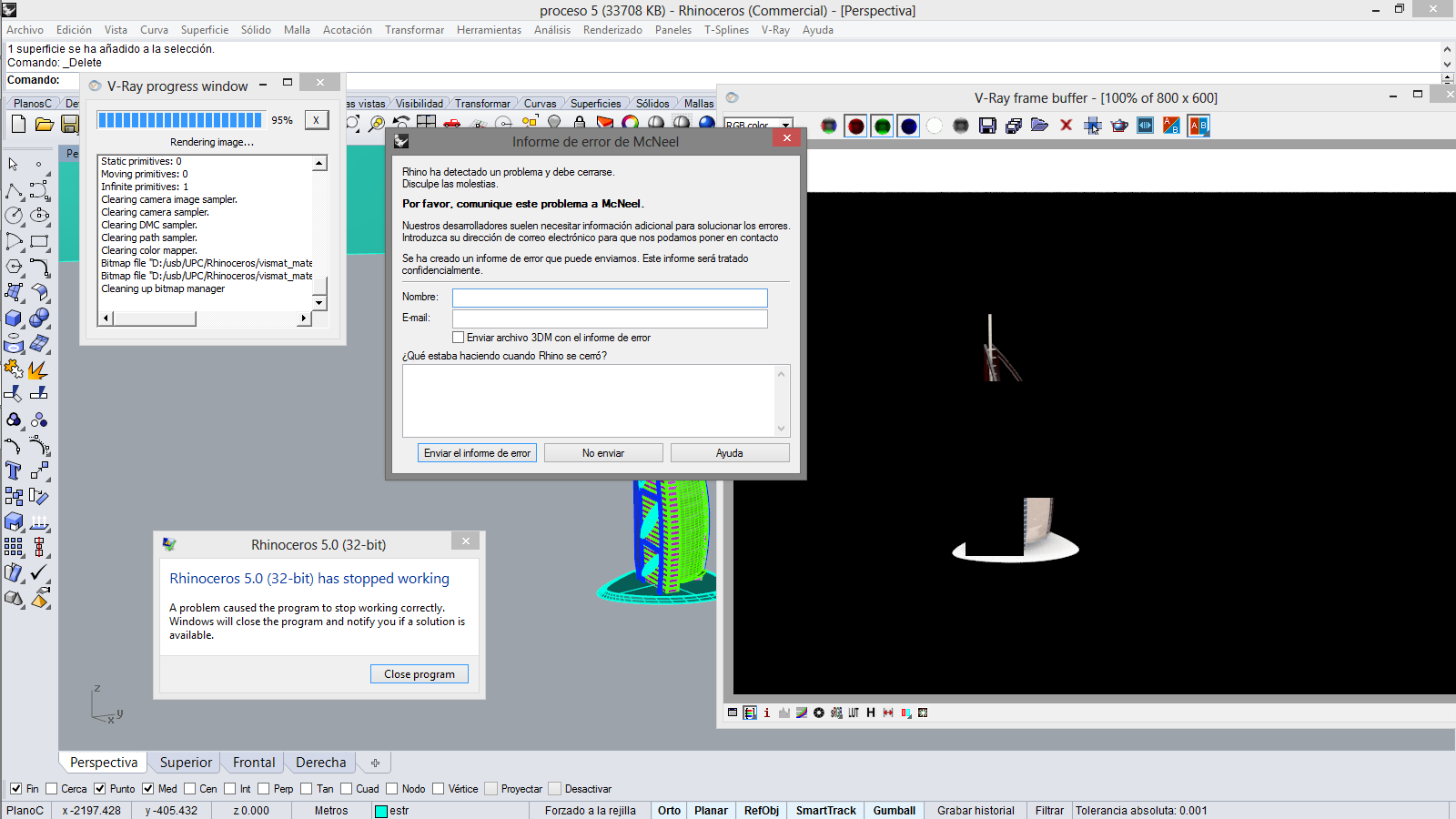
Task: Close the McNeel error report dialog
Action: [787, 137]
